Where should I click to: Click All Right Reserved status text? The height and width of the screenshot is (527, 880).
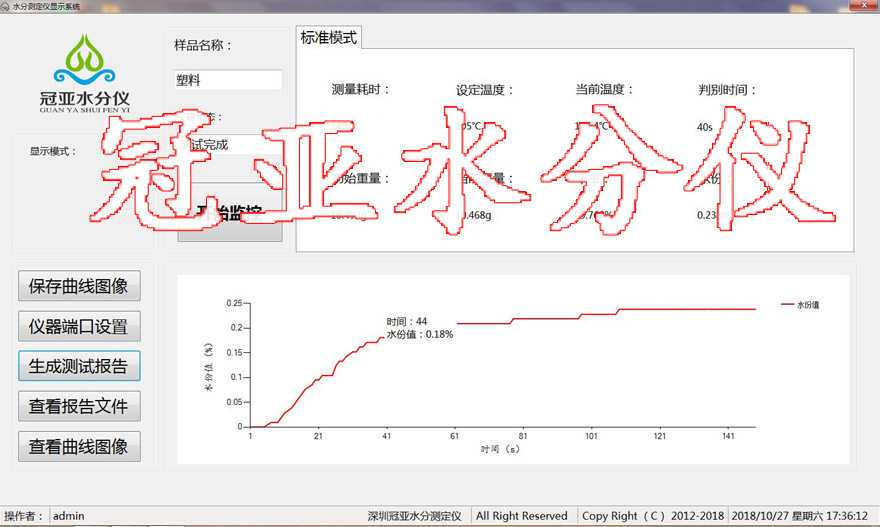coord(521,516)
